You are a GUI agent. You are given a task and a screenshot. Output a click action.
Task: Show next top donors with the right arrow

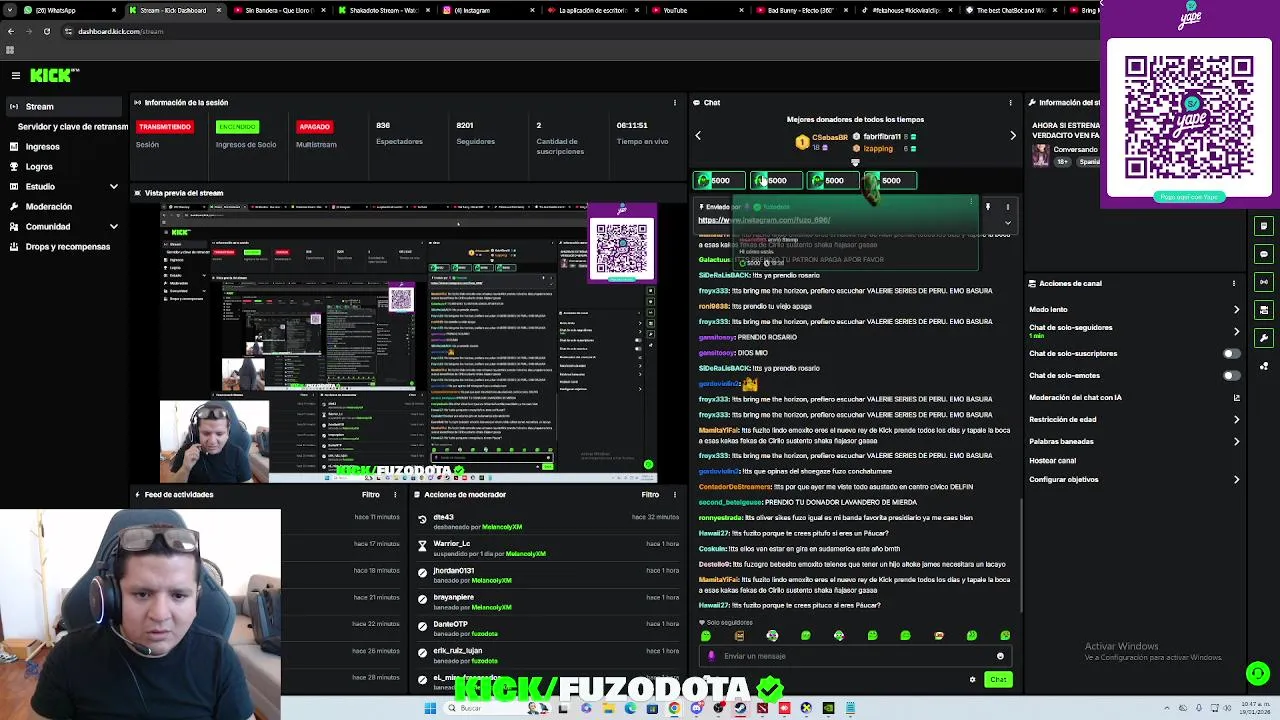(1012, 135)
